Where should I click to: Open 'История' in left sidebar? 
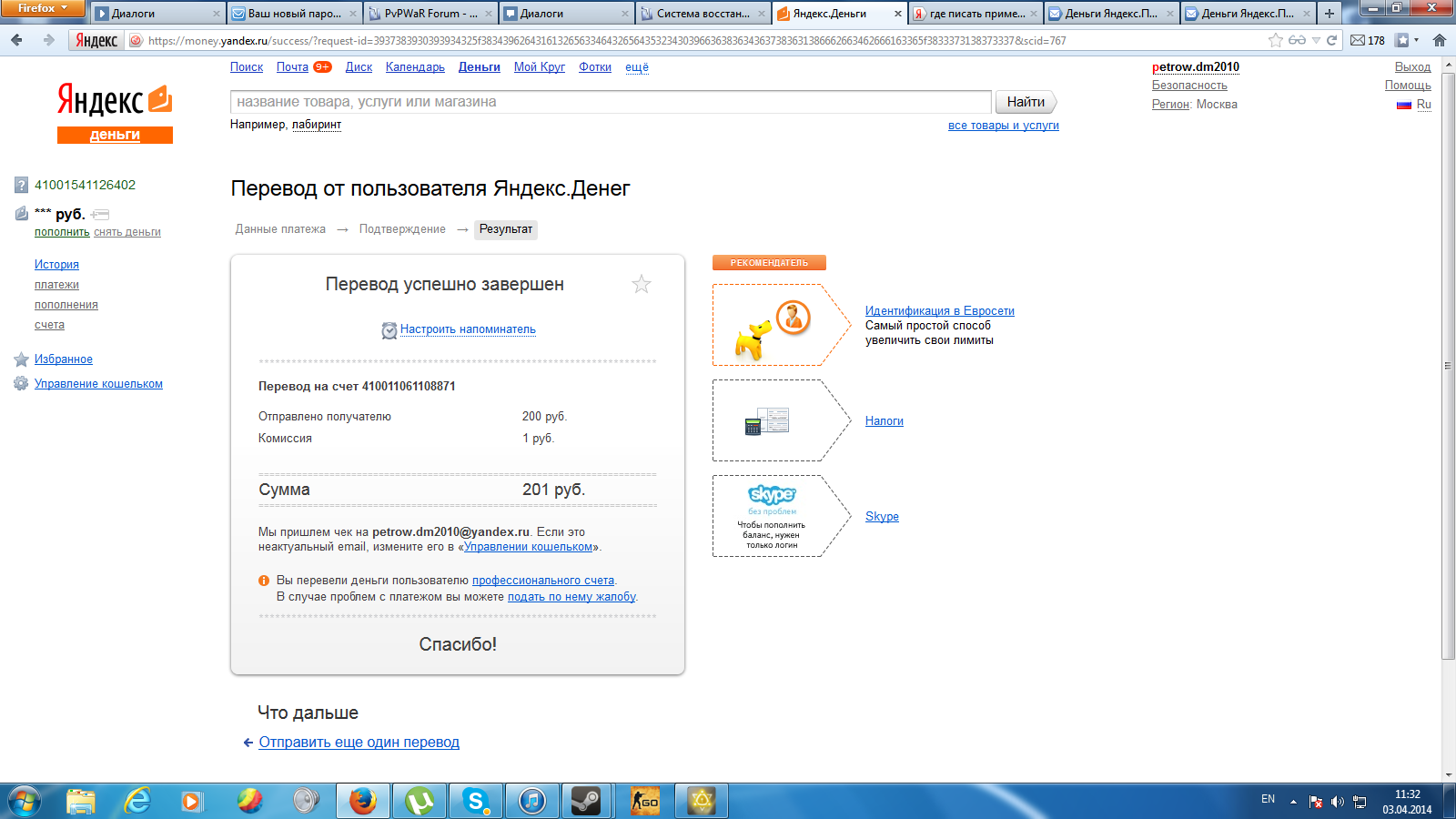pos(56,265)
